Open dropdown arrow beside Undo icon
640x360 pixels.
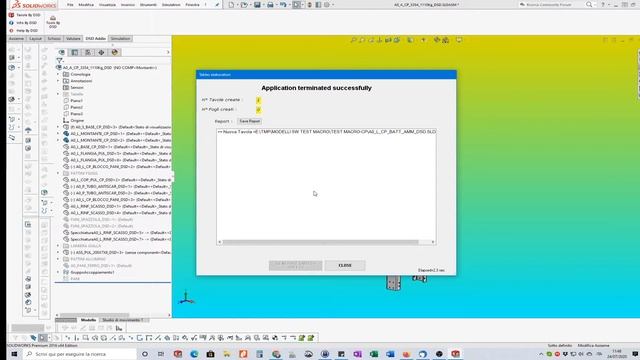[289, 5]
